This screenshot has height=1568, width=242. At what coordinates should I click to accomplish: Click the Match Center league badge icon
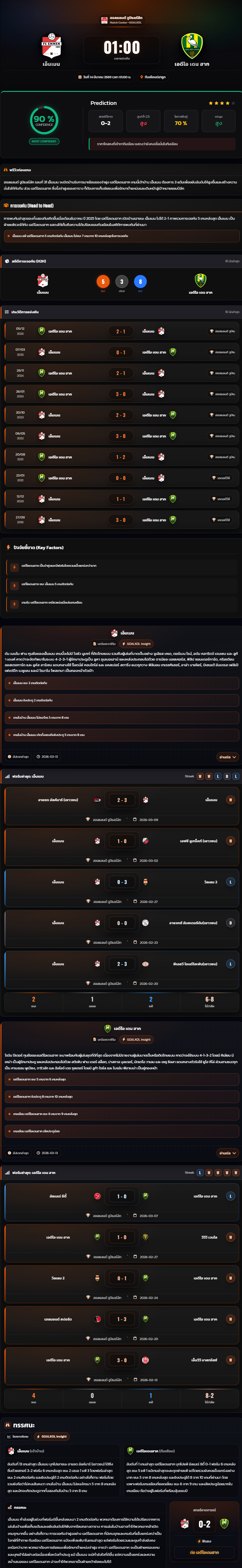(x=104, y=20)
